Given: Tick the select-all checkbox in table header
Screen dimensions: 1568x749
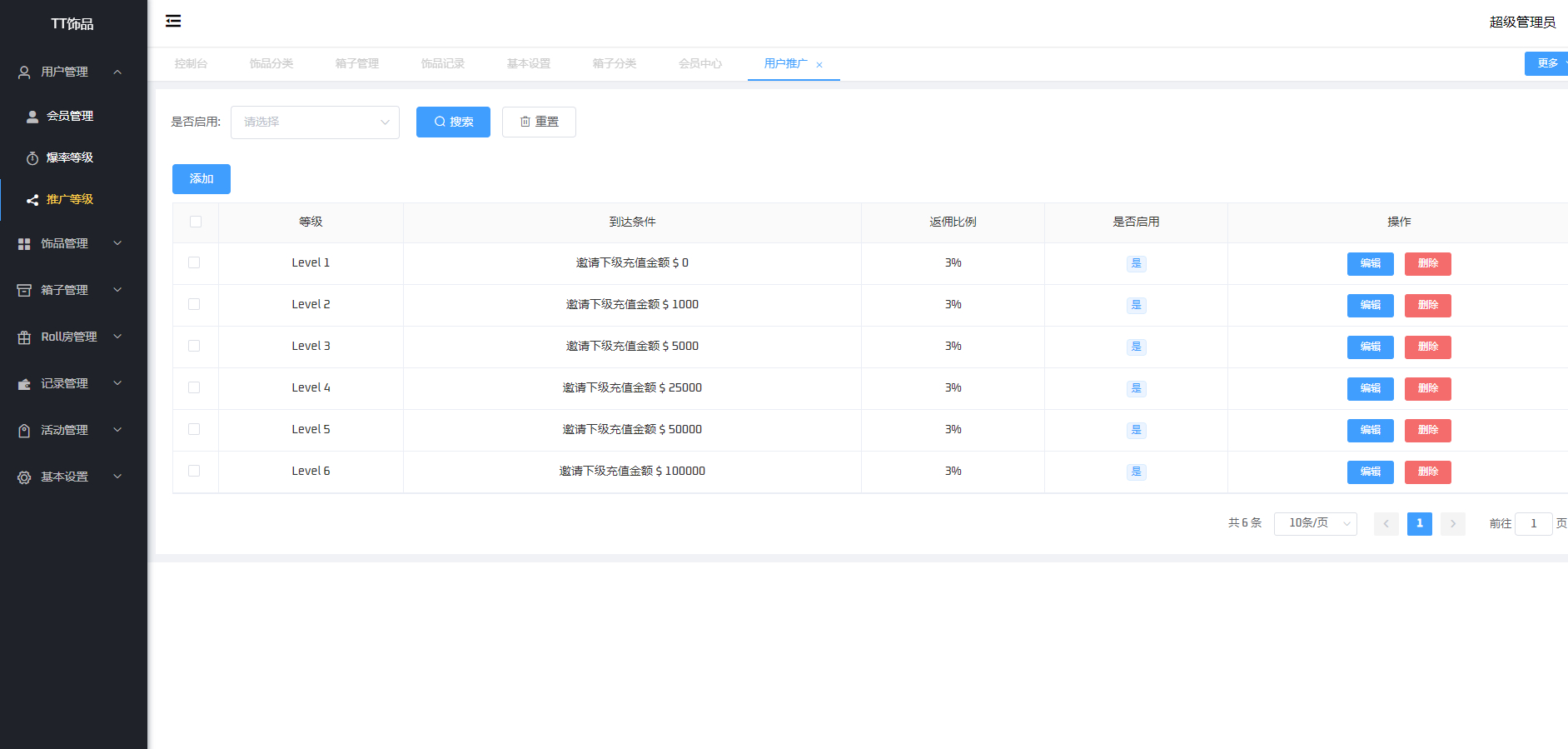Looking at the screenshot, I should point(196,222).
